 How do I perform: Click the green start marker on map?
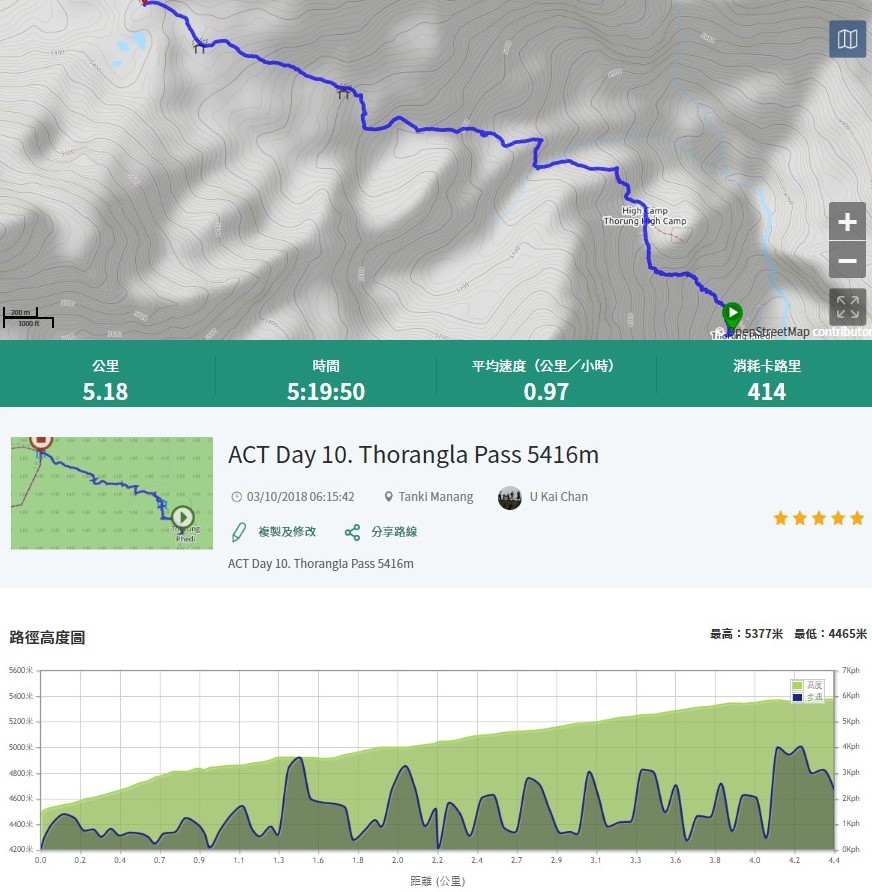(732, 314)
